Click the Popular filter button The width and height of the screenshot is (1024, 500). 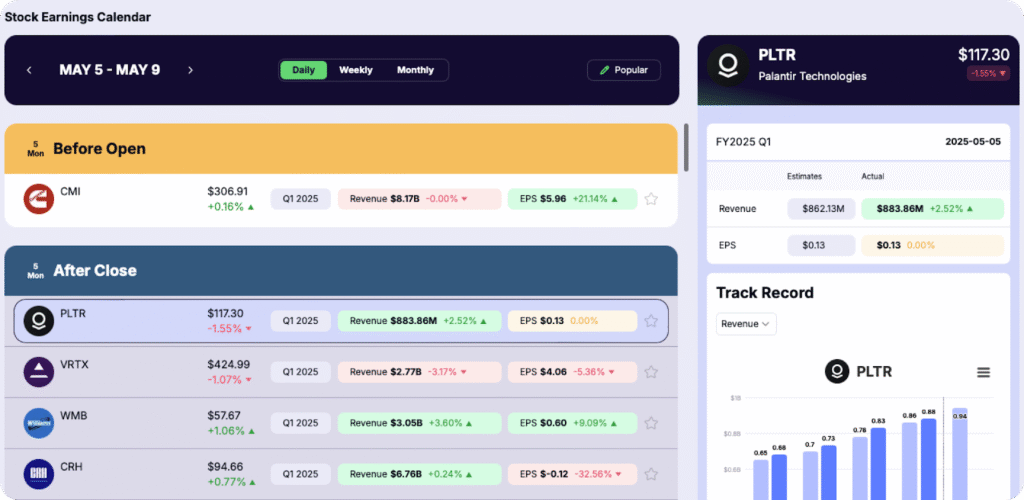(624, 70)
